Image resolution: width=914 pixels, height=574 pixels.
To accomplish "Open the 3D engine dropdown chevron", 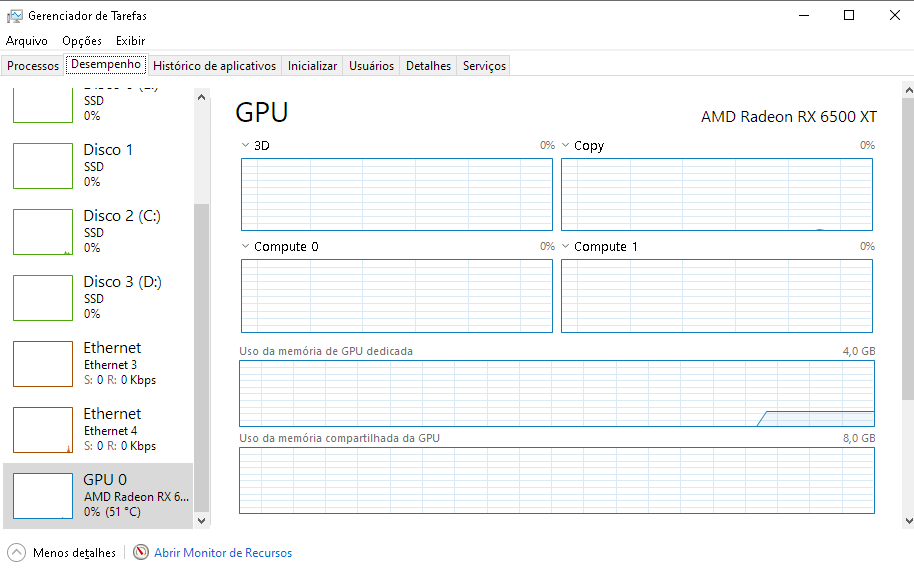I will pos(245,145).
